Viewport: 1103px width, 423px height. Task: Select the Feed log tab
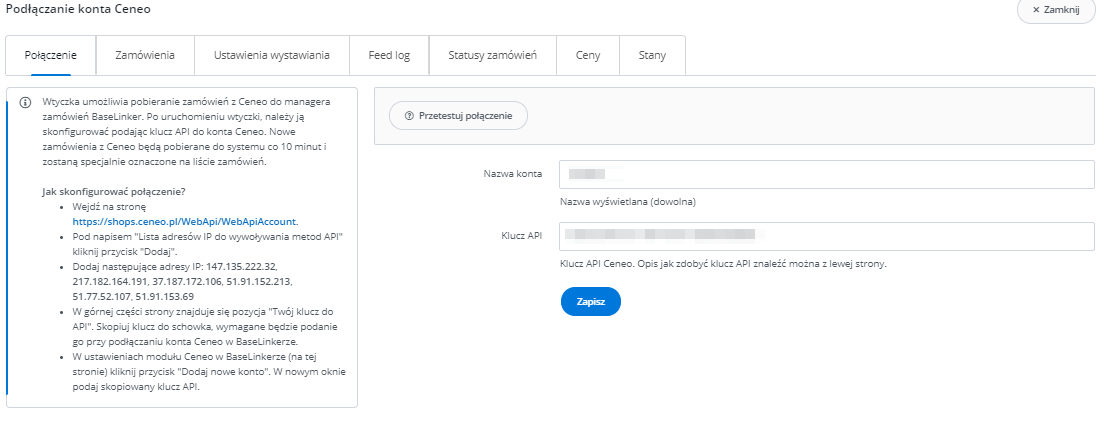[x=389, y=56]
